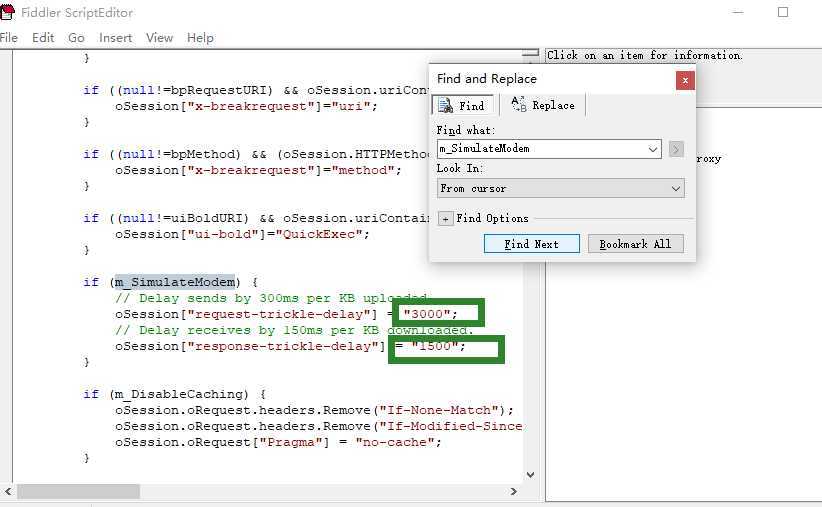Screen dimensions: 822x507
Task: Open the Help menu
Action: coord(200,38)
